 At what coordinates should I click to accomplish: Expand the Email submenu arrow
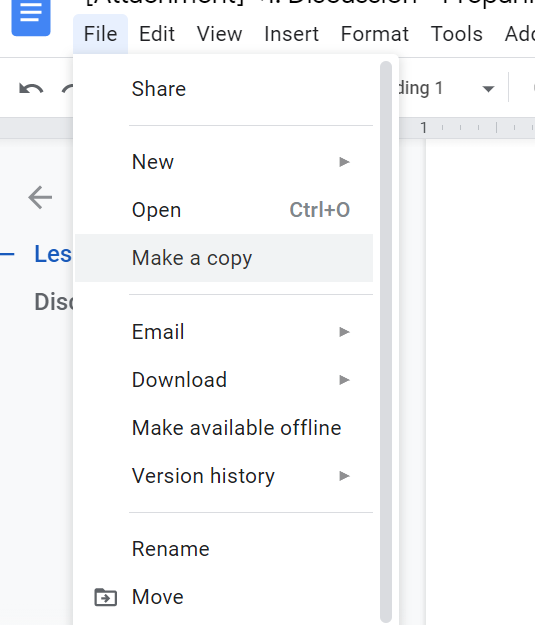click(344, 332)
